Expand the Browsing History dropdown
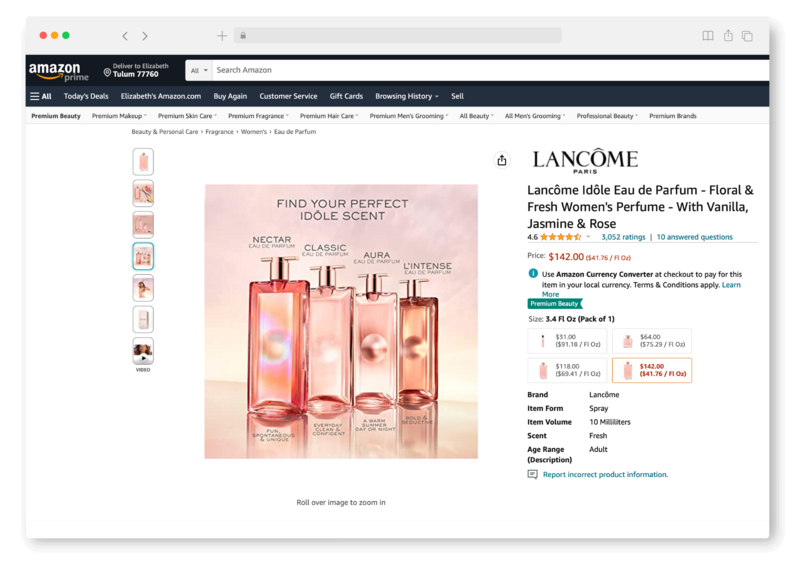800x569 pixels. click(x=407, y=96)
